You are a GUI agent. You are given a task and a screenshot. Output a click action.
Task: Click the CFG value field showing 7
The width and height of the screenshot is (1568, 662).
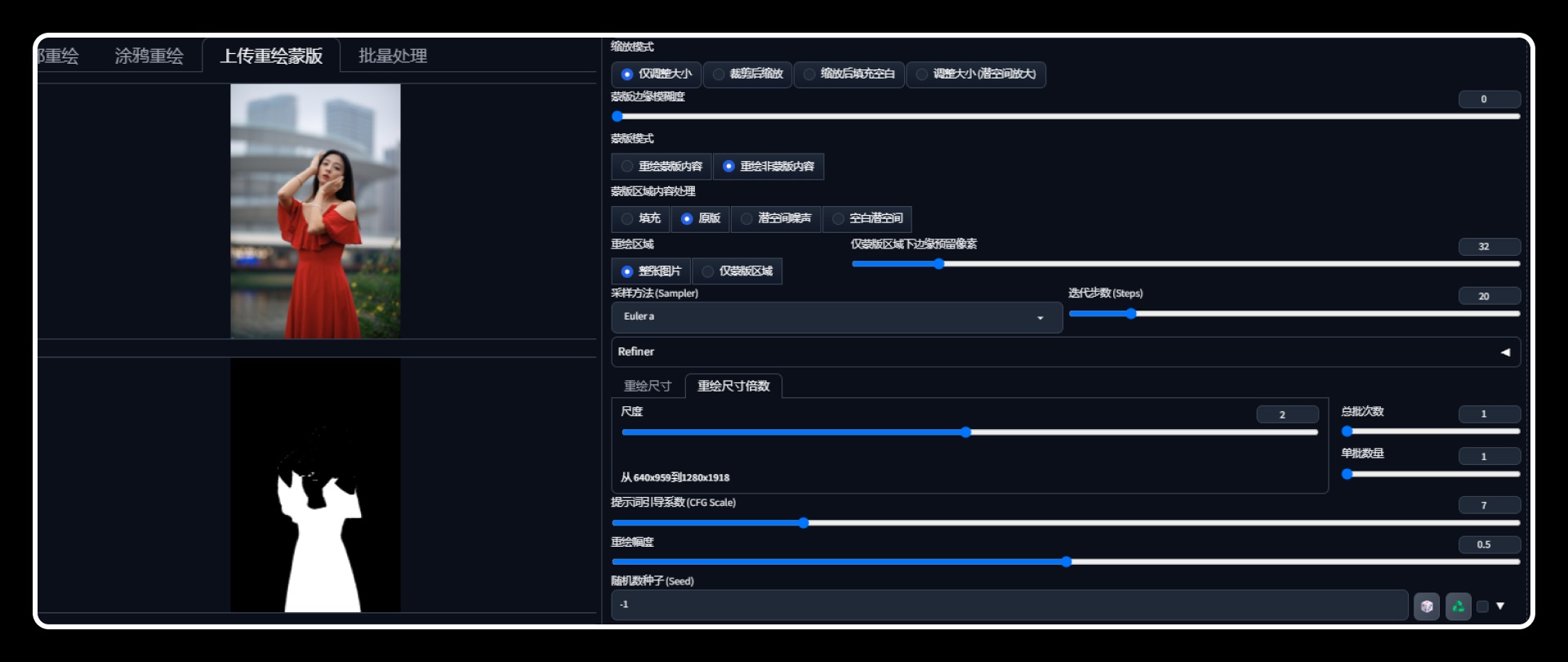coord(1490,505)
